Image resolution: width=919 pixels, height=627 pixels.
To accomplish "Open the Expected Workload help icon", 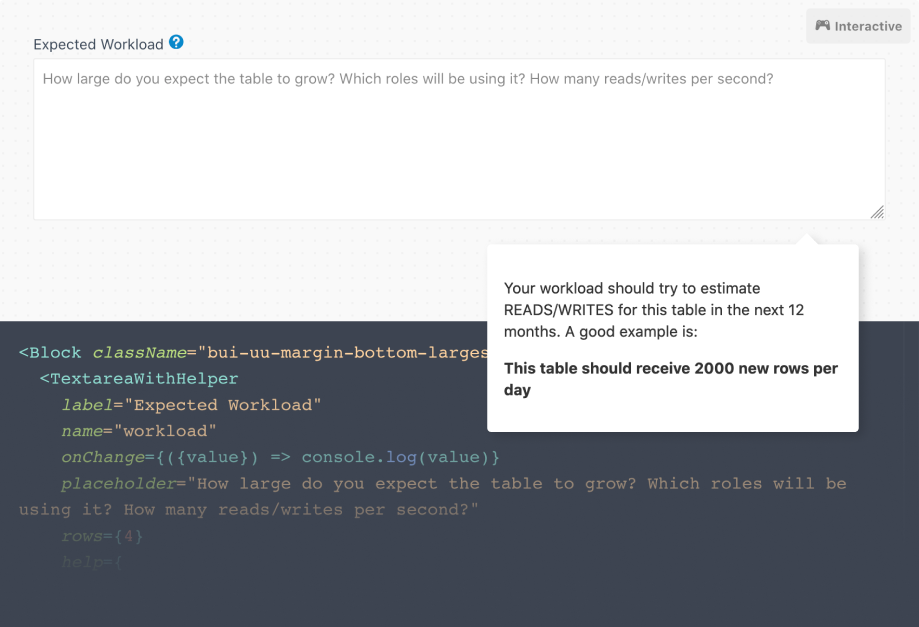I will [177, 43].
